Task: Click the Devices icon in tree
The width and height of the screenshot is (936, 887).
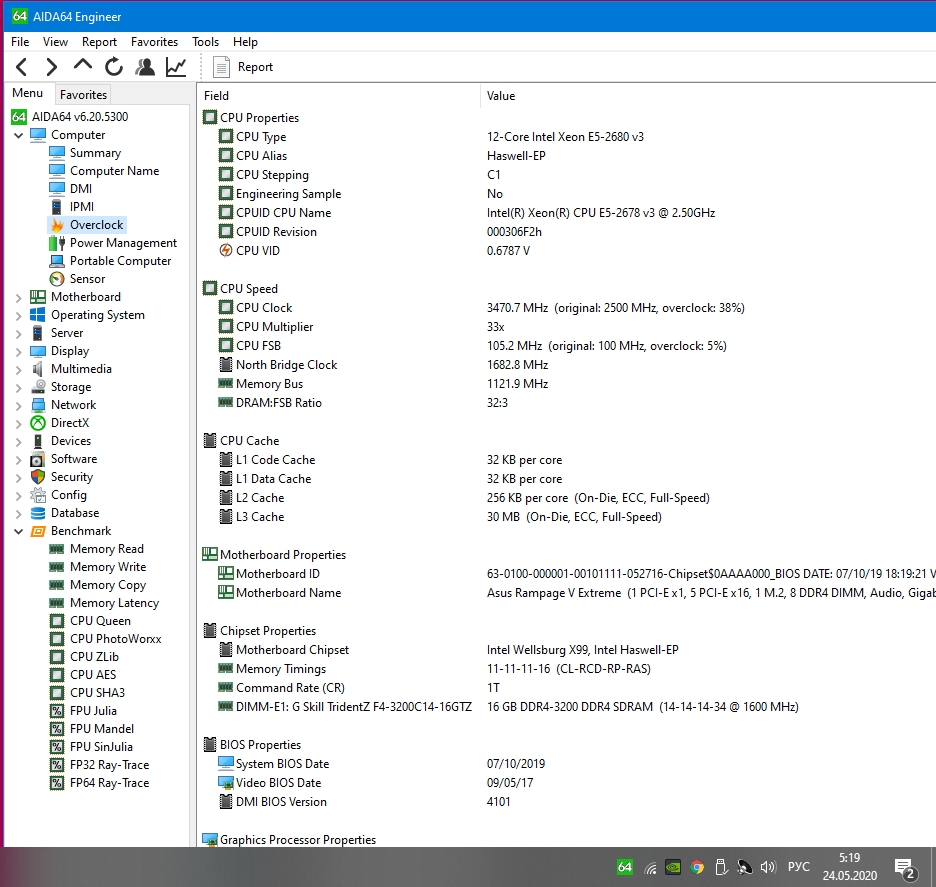Action: (38, 441)
